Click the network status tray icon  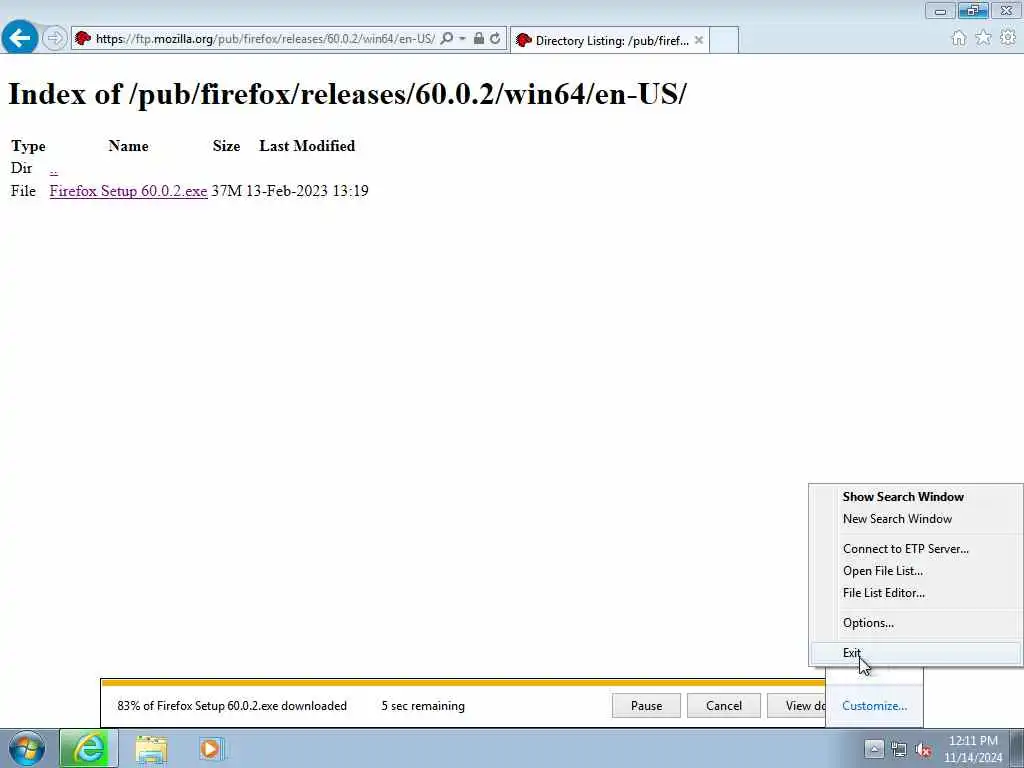pyautogui.click(x=899, y=750)
